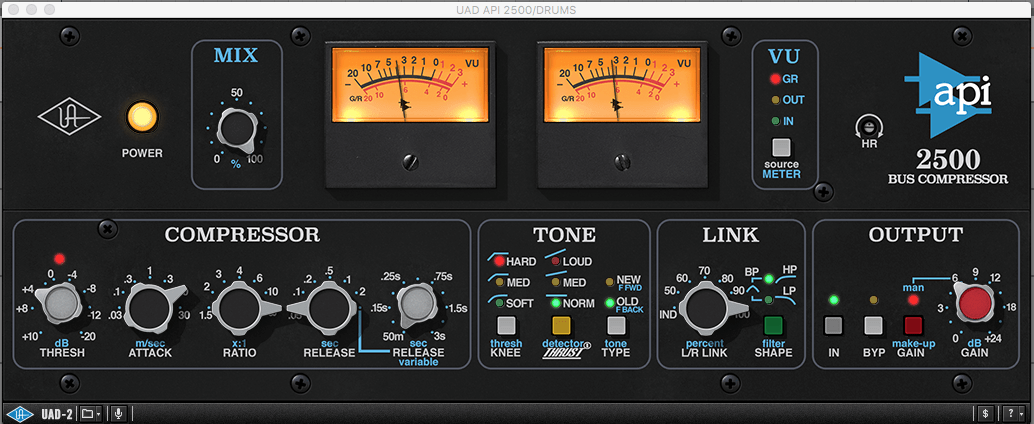Click the left VU meter zero-adjust screw
The width and height of the screenshot is (1034, 424).
coord(410,160)
